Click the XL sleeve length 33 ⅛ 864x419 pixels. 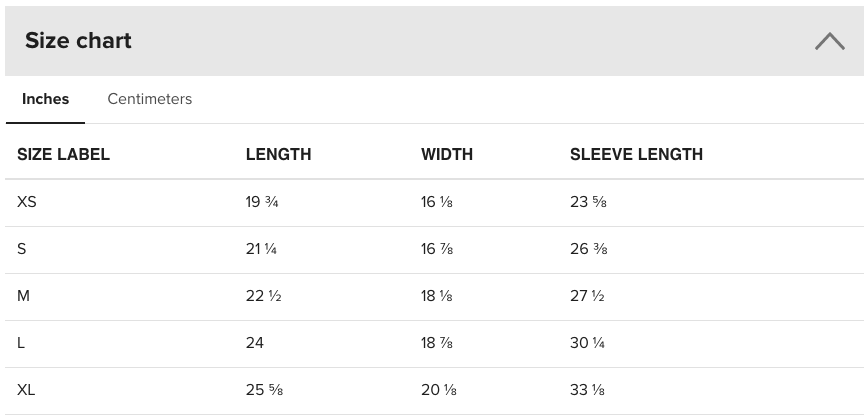(587, 390)
